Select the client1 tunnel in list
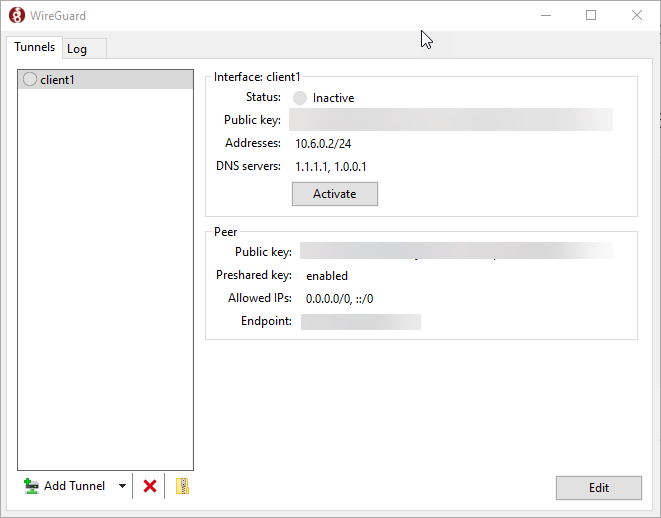 (105, 79)
